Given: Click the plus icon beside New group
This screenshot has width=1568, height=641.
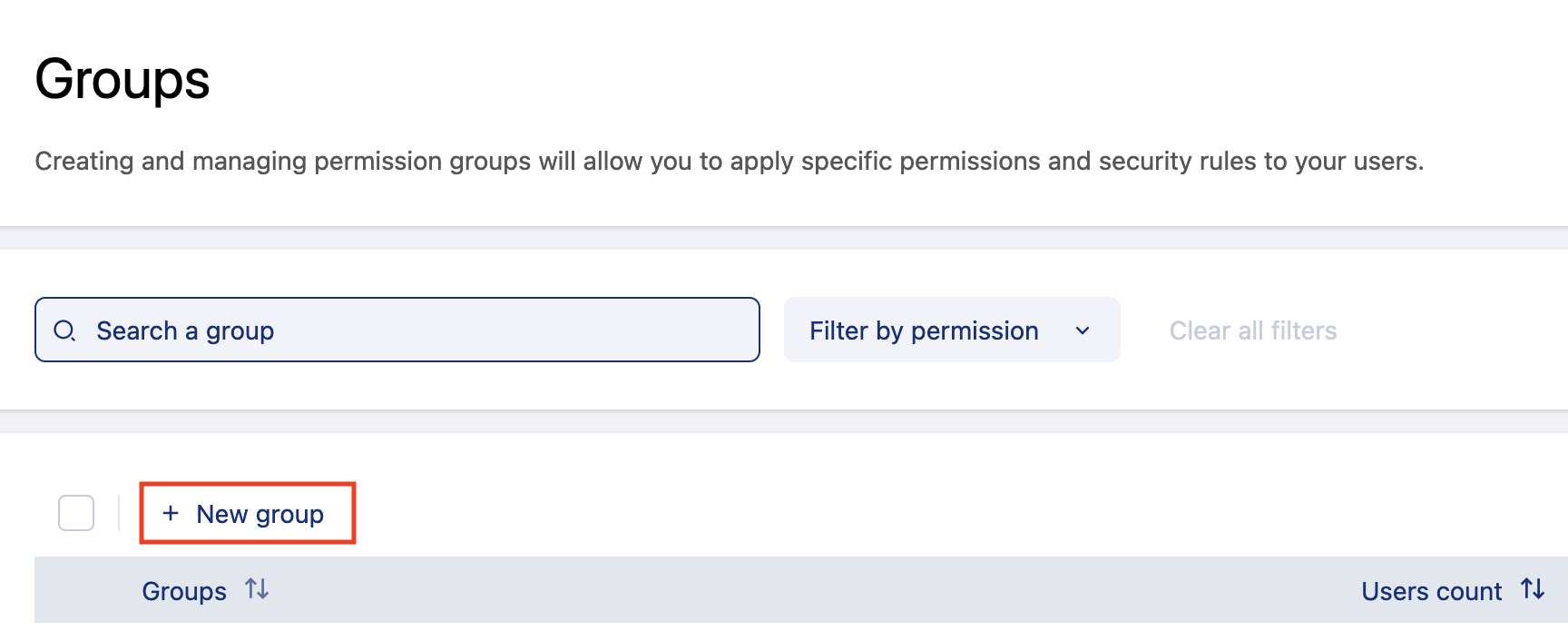Looking at the screenshot, I should pyautogui.click(x=171, y=514).
